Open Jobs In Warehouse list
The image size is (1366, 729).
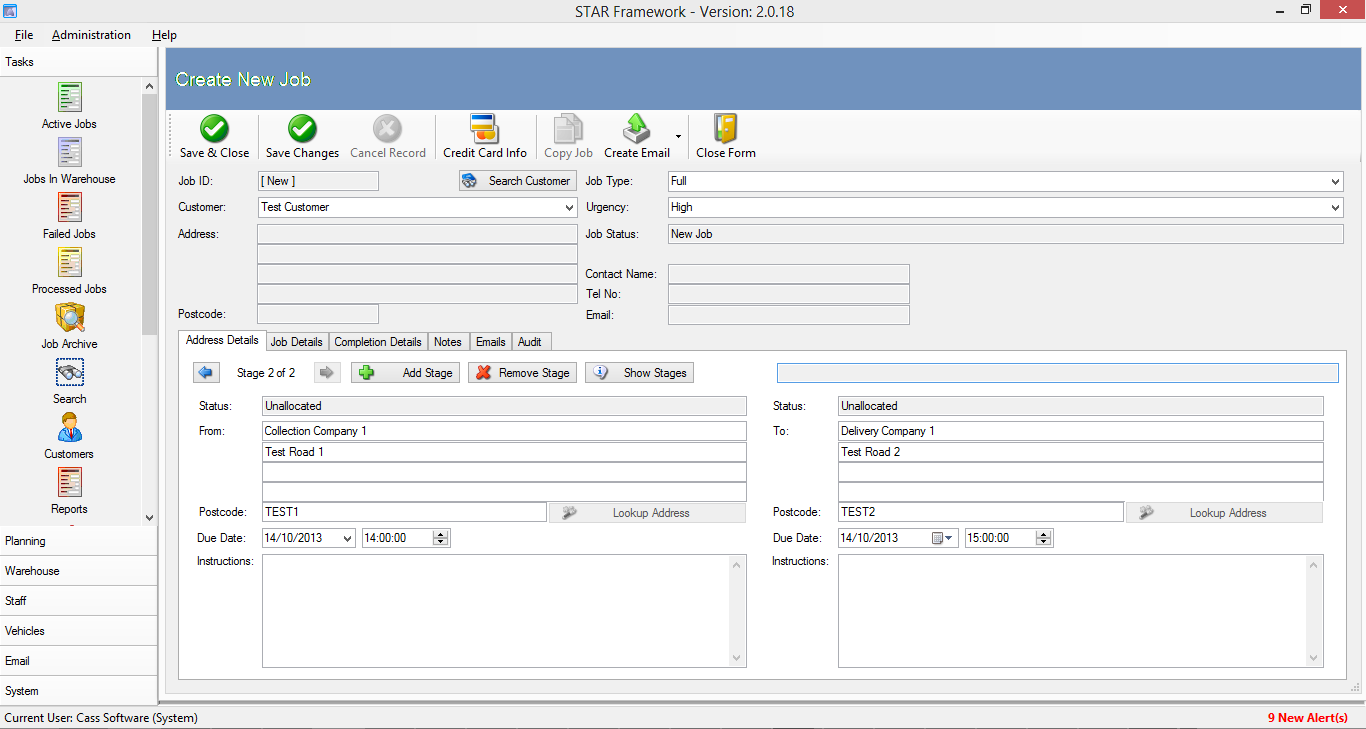[x=69, y=161]
